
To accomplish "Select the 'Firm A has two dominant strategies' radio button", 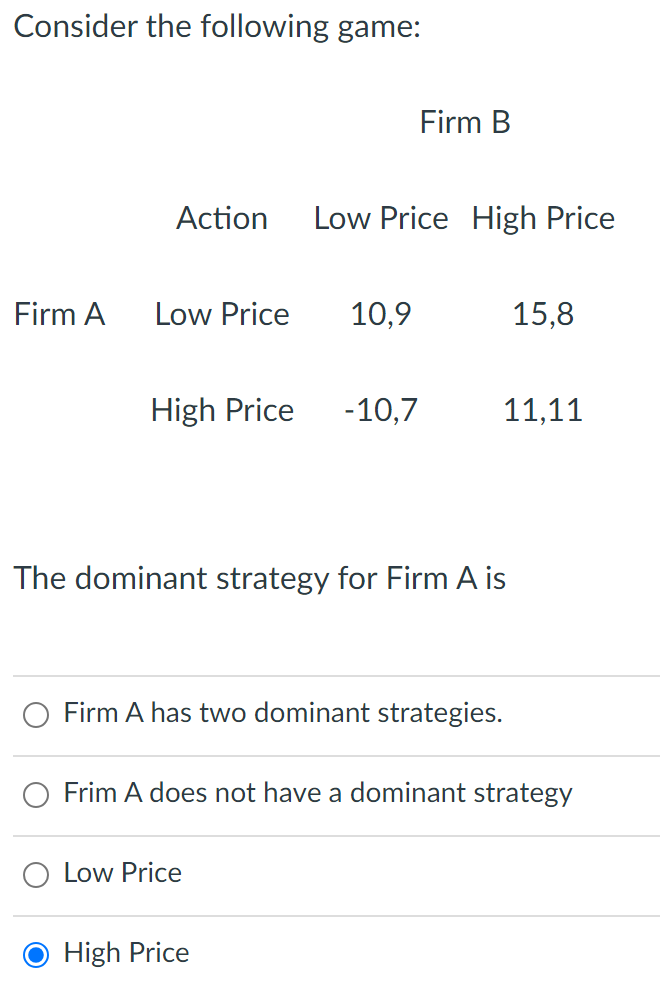I will pyautogui.click(x=36, y=714).
